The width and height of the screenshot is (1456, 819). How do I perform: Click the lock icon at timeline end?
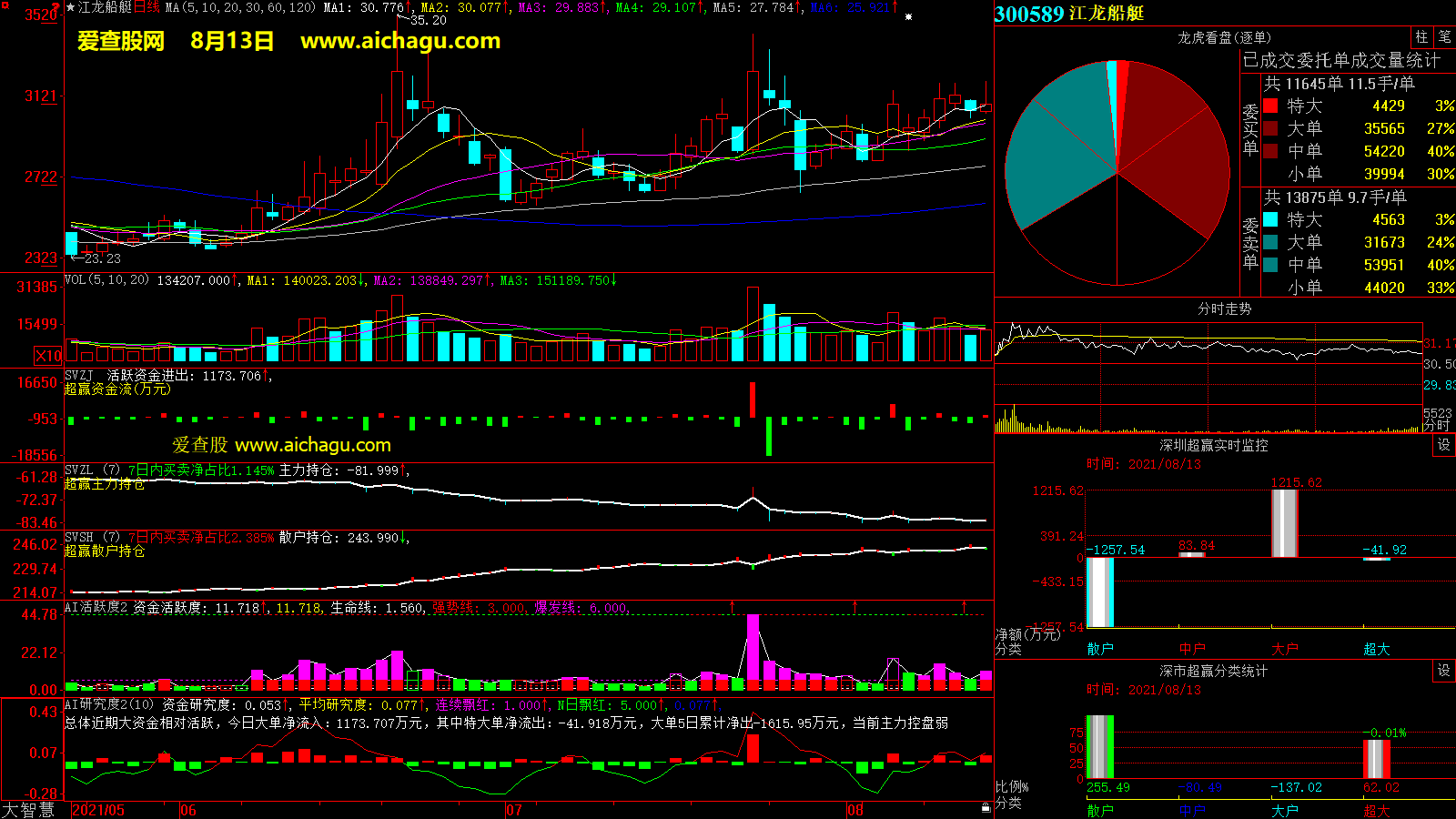pos(986,808)
